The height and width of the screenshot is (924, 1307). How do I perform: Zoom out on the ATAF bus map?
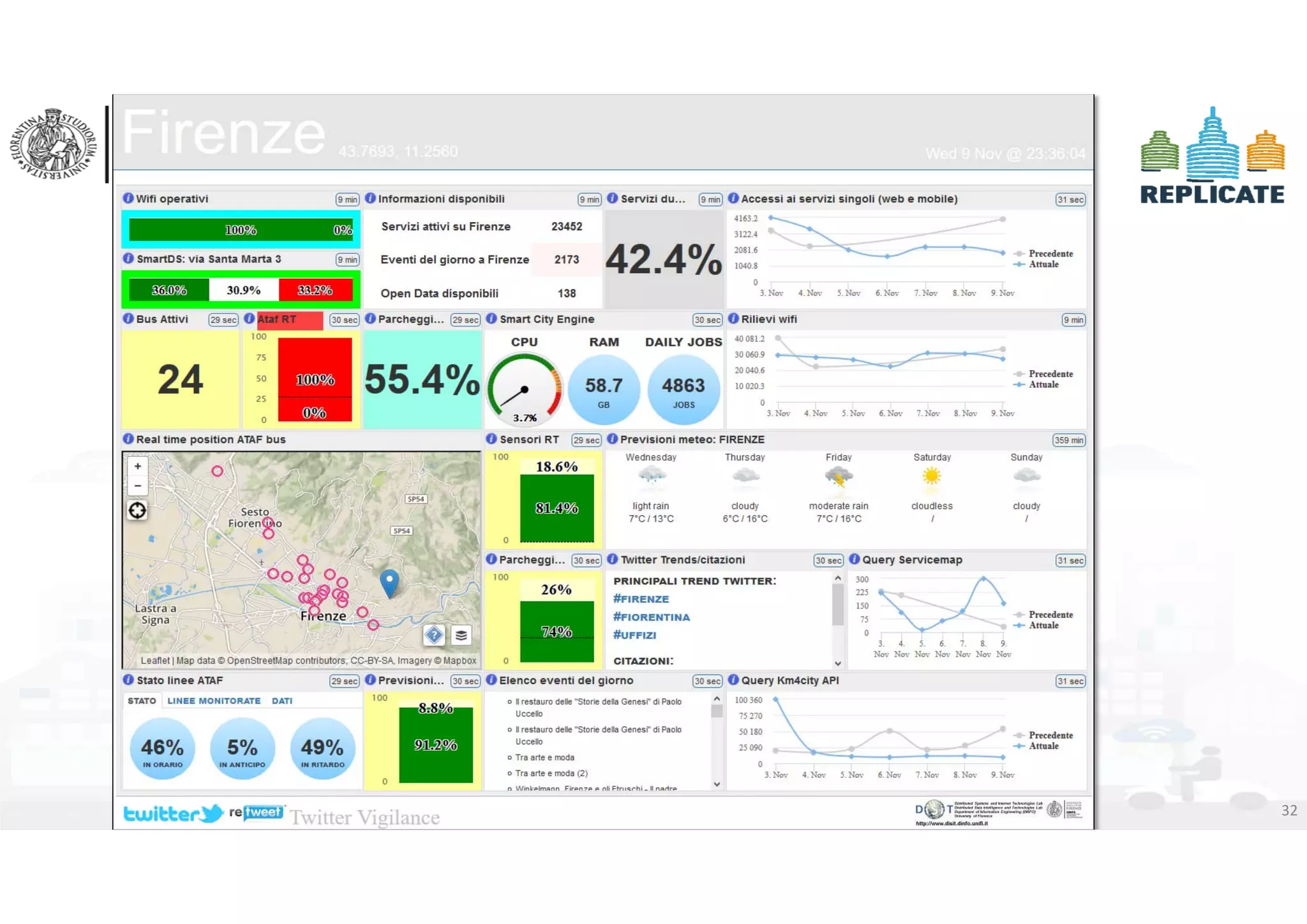tap(137, 486)
